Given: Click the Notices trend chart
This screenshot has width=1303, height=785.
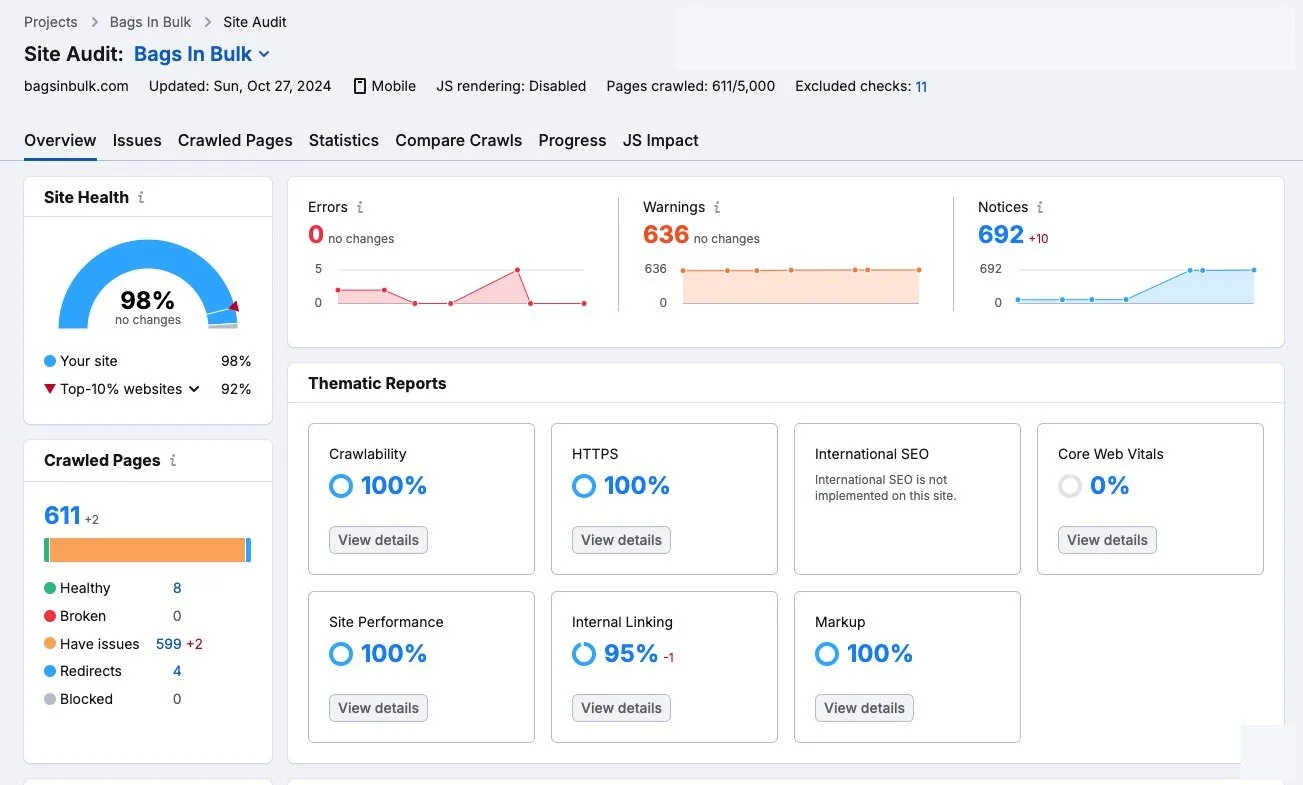Looking at the screenshot, I should point(1135,285).
